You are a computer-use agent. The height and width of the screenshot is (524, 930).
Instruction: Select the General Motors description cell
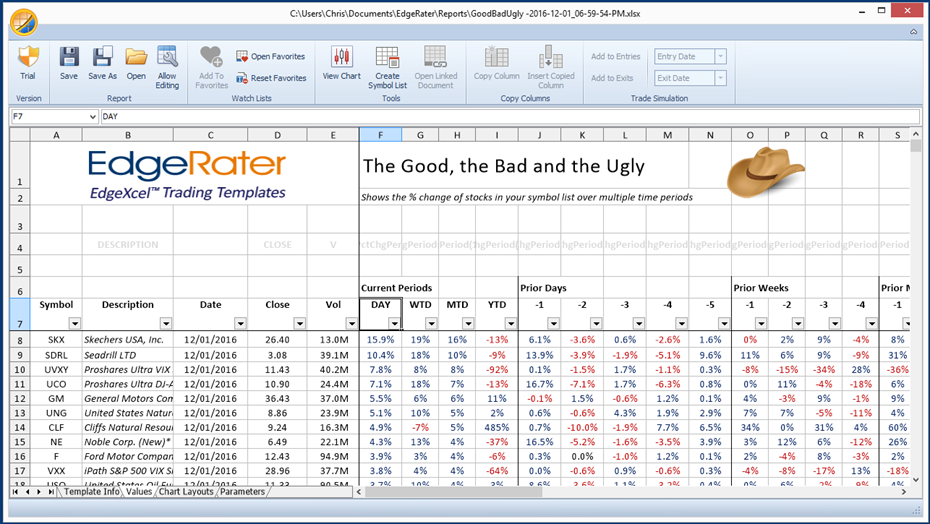click(x=128, y=398)
